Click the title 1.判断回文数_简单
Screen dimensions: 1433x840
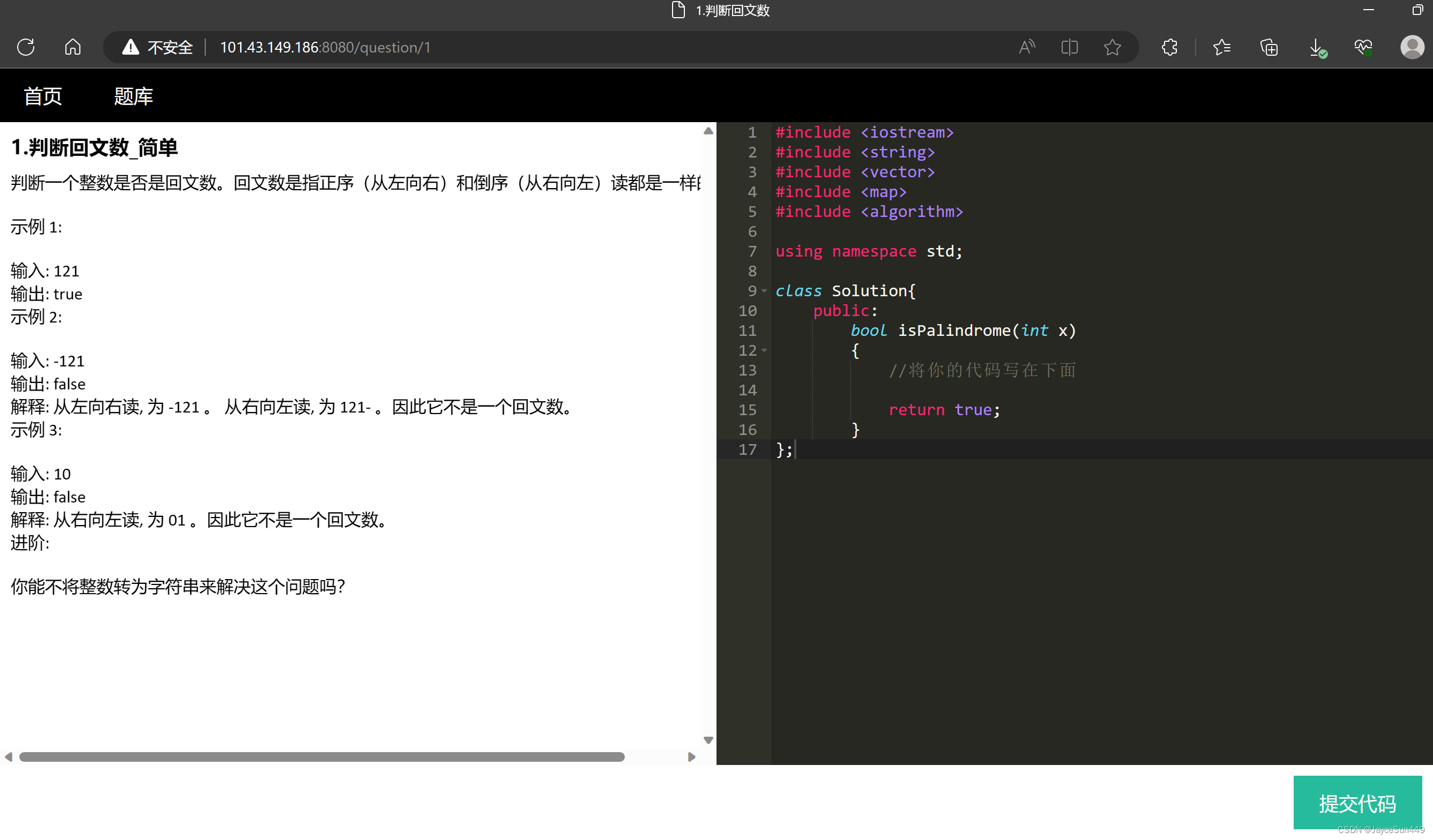(94, 148)
